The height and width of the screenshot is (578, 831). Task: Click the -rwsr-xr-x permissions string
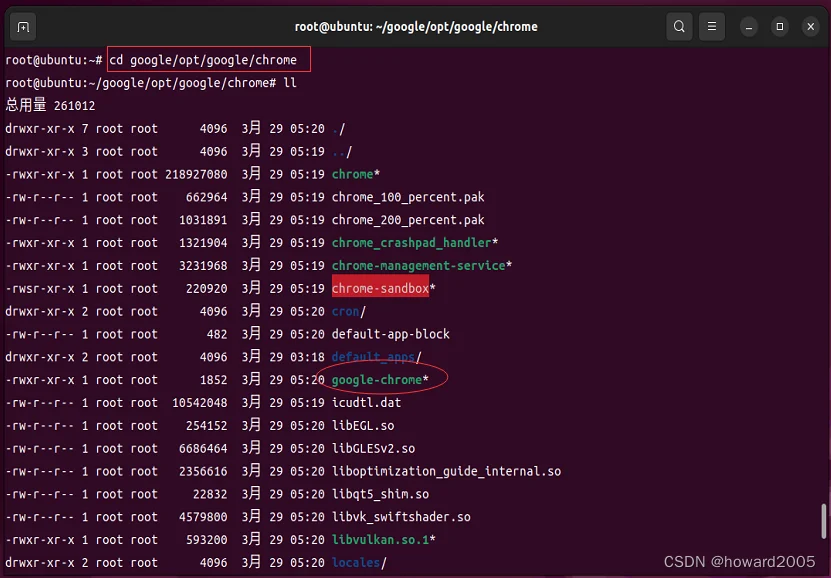point(40,288)
